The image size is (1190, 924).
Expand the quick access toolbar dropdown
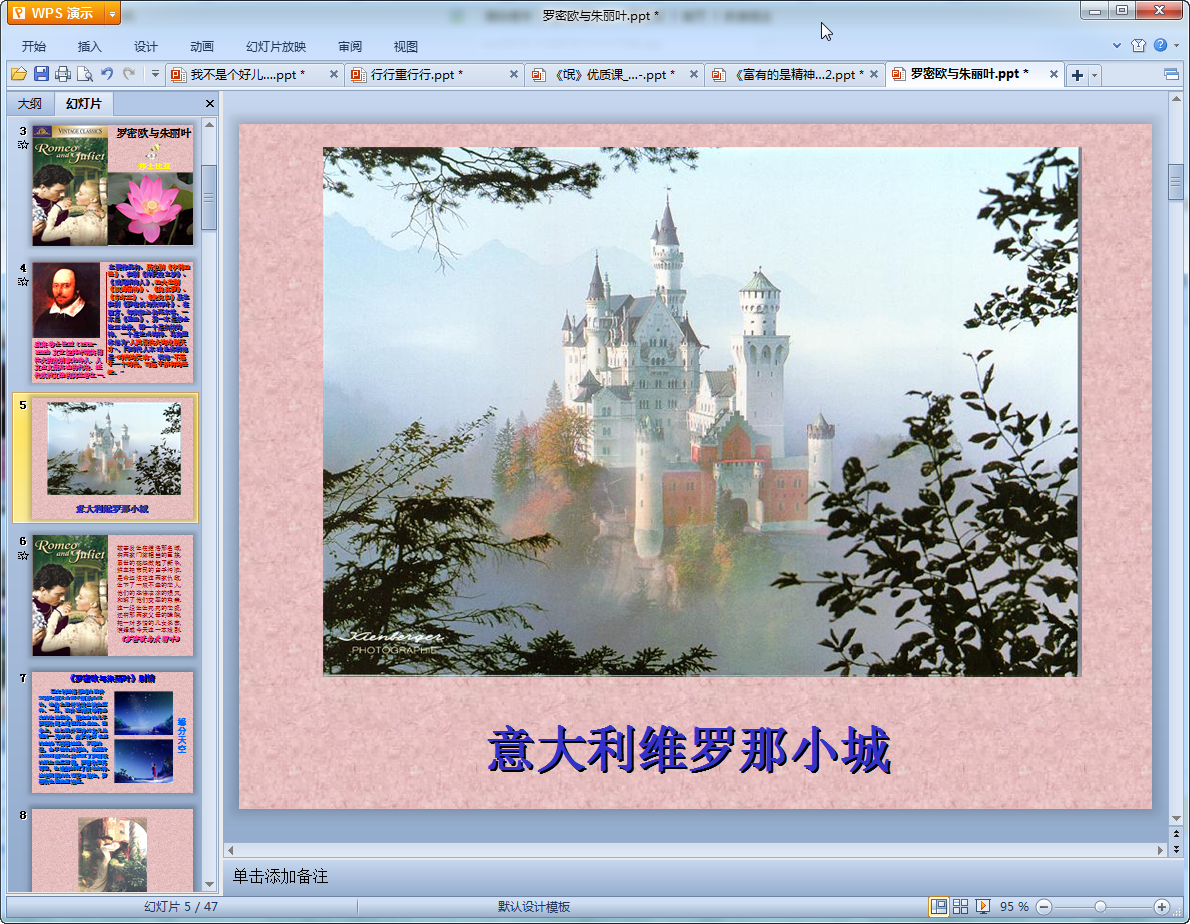point(155,74)
